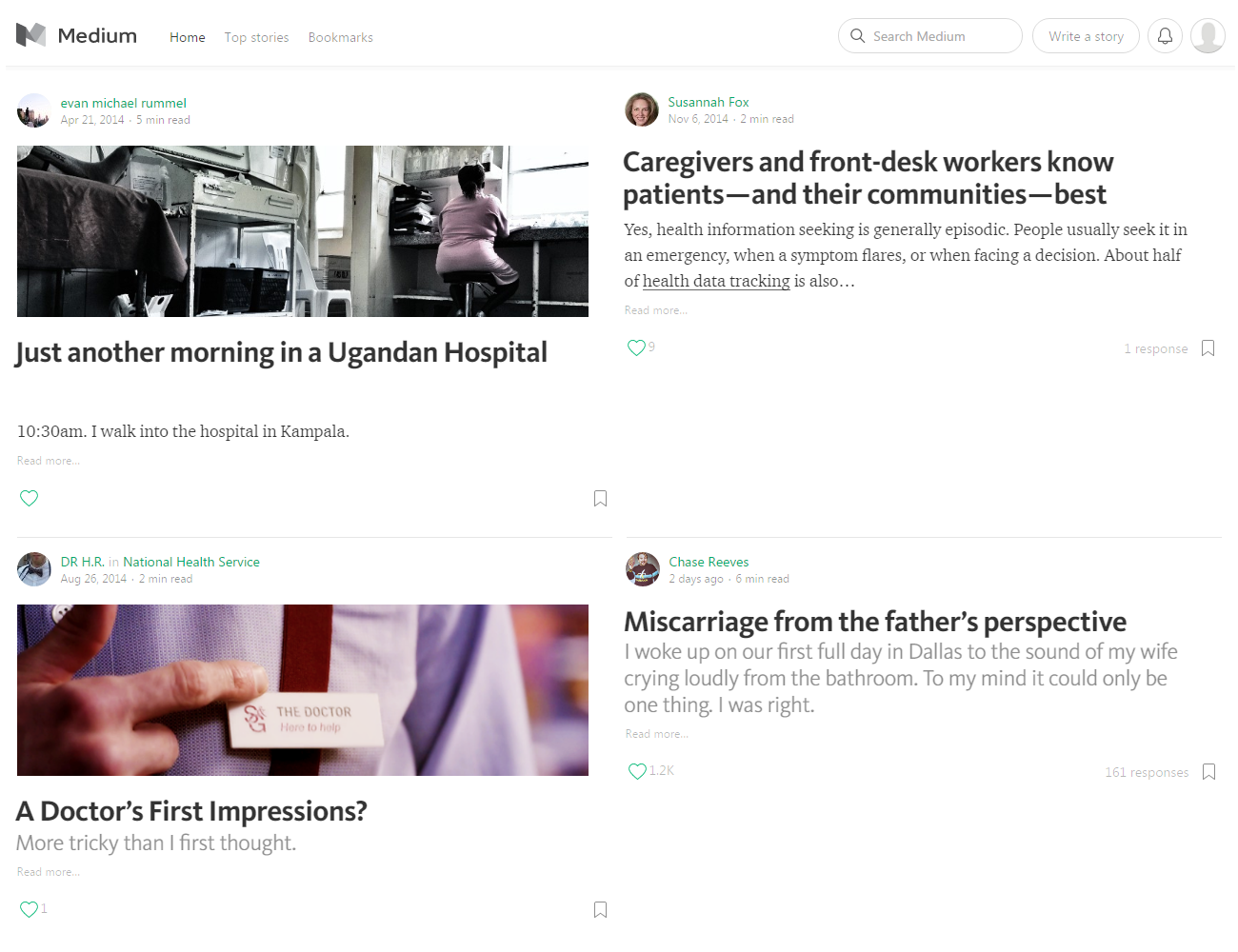Like the Caregivers story with heart icon
The width and height of the screenshot is (1238, 952).
(x=636, y=347)
